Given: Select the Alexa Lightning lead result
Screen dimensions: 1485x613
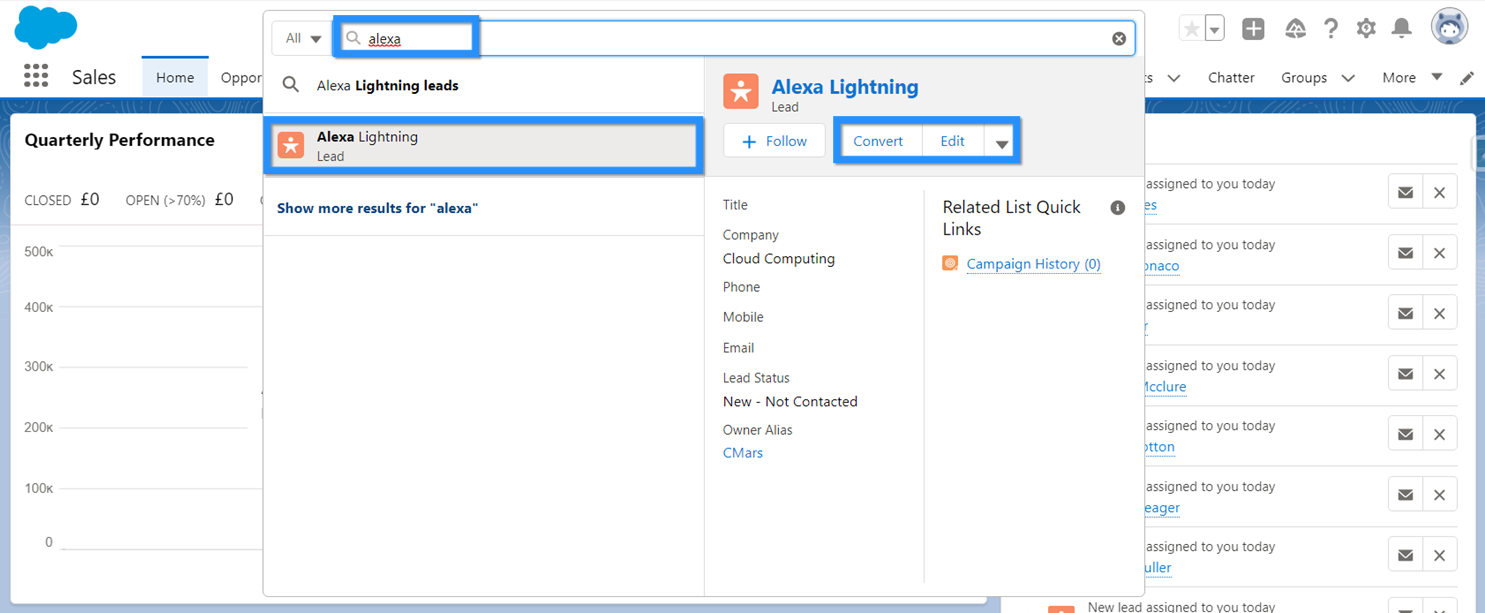Looking at the screenshot, I should pos(484,145).
